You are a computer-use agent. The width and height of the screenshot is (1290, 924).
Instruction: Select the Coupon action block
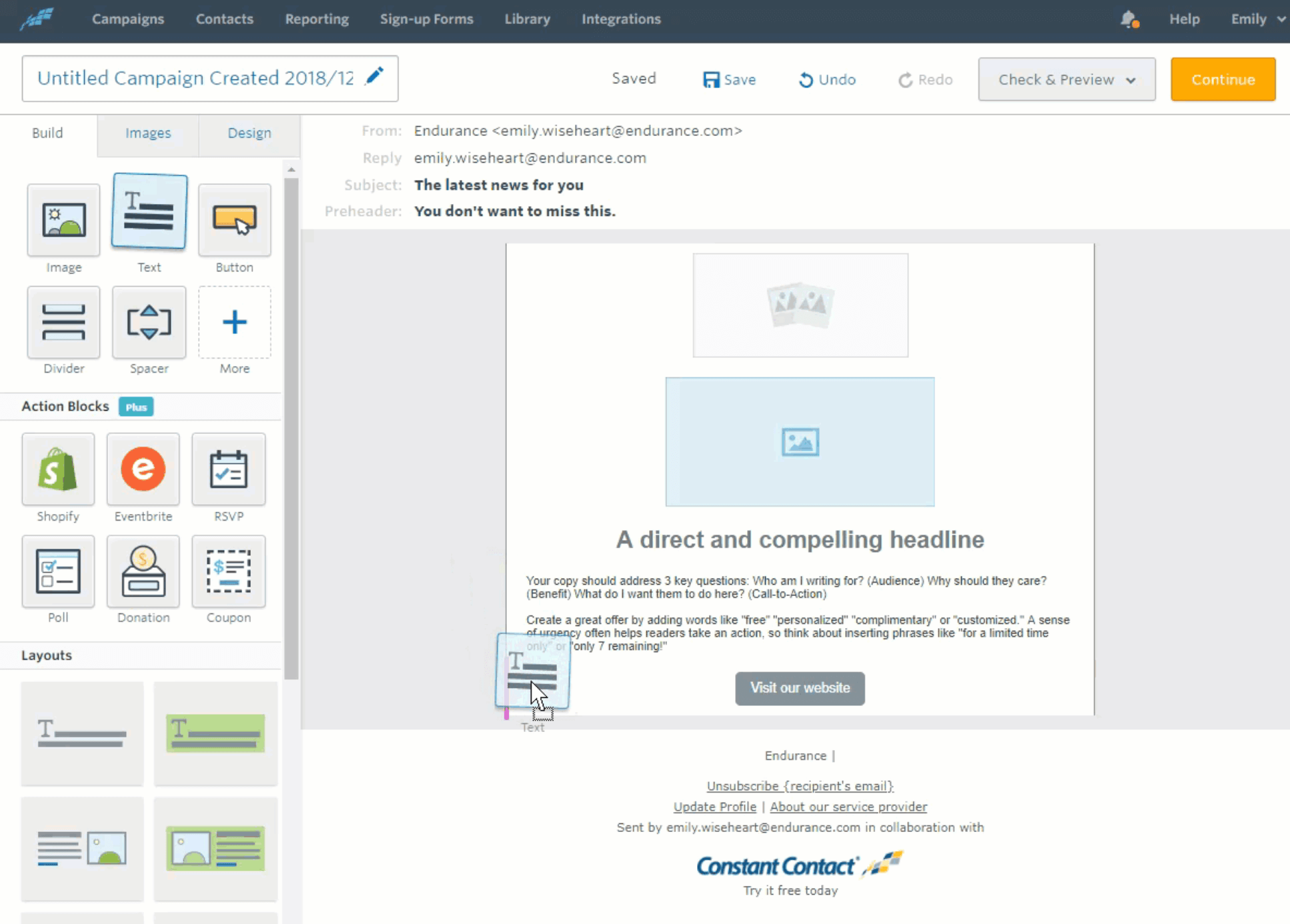[x=229, y=571]
